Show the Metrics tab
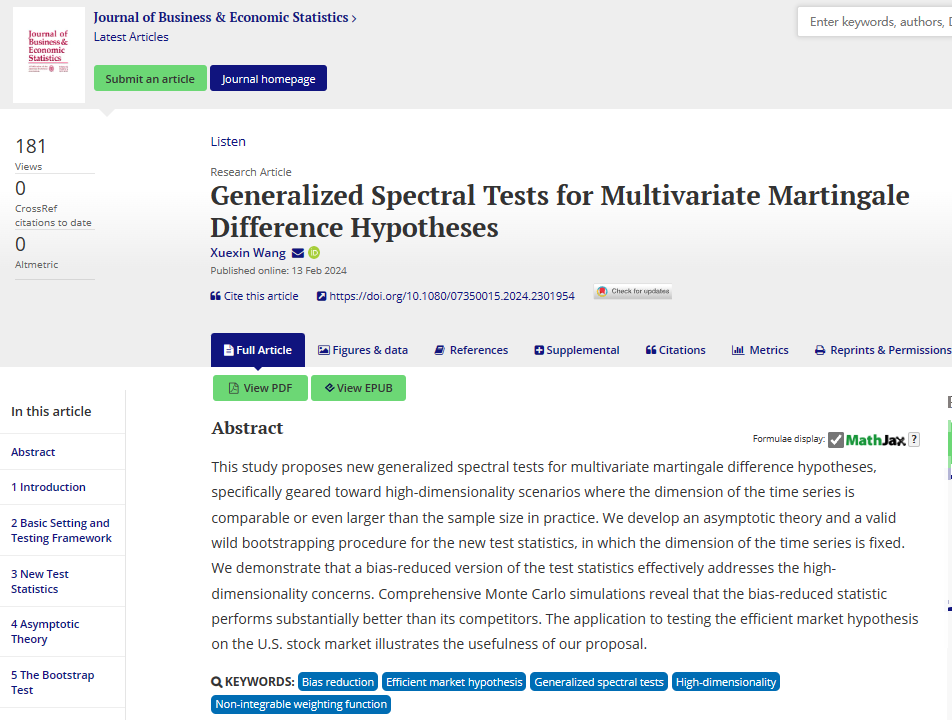 760,350
